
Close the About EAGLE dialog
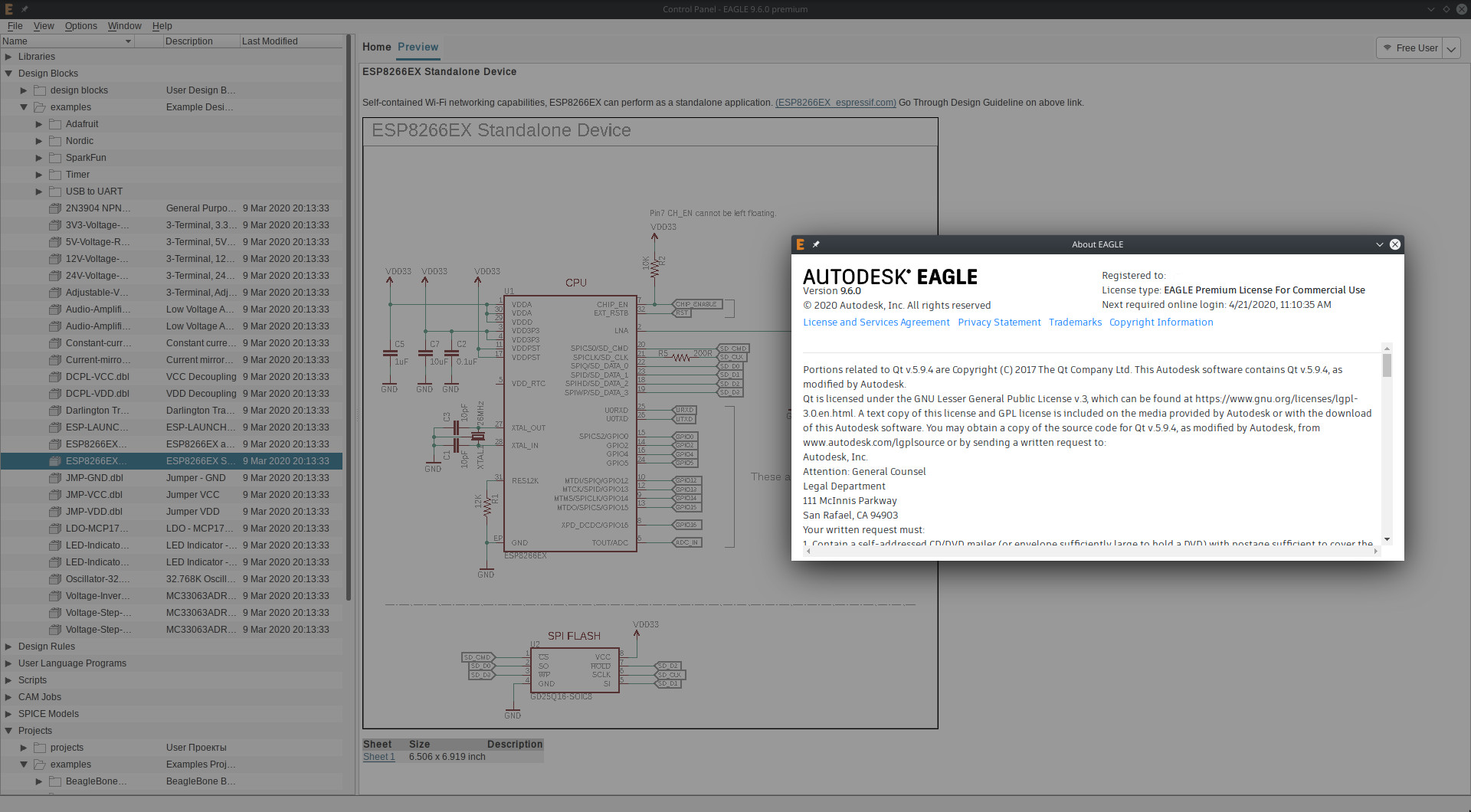1395,244
